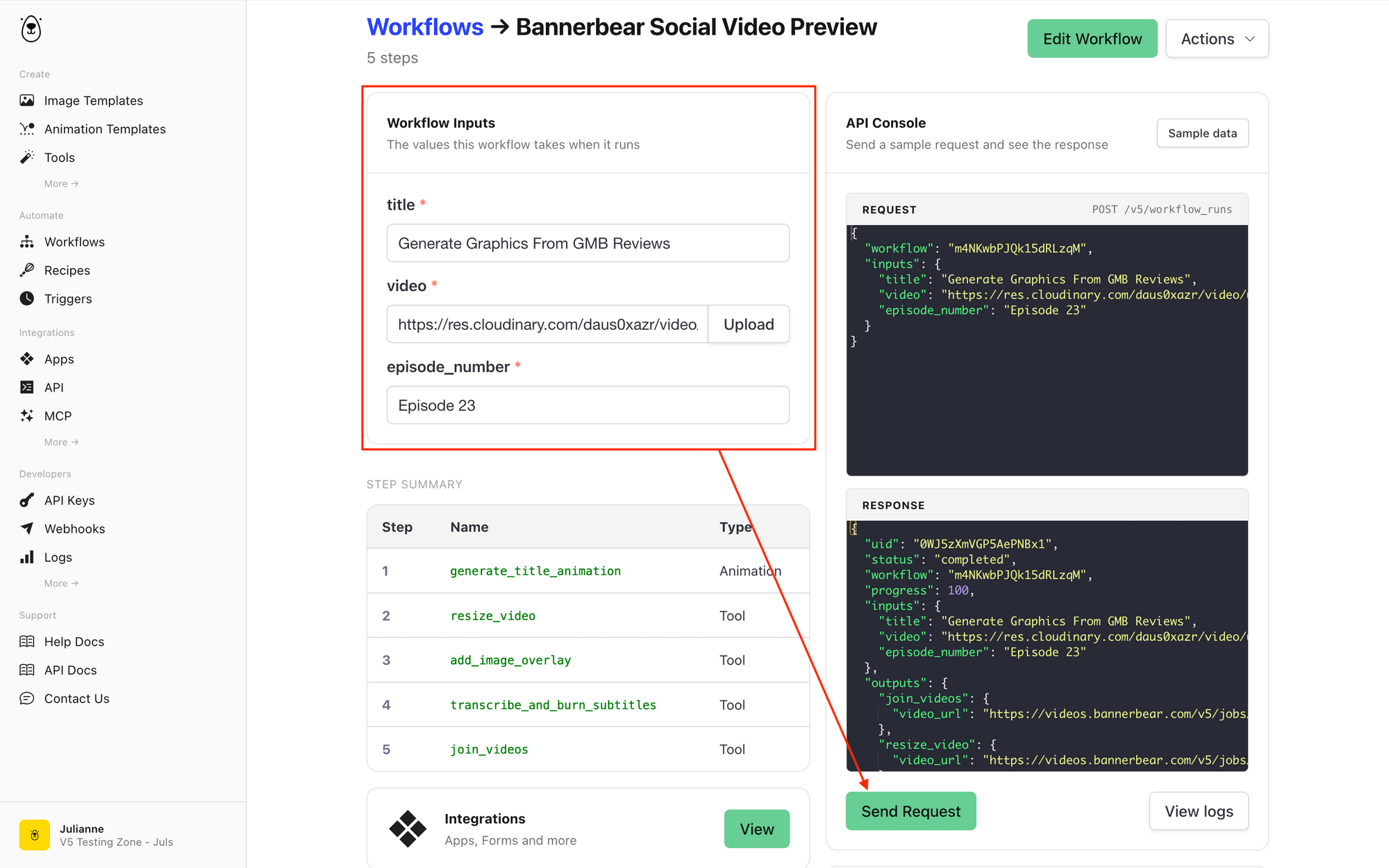
Task: Open Workflows hierarchy icon in sidebar
Action: click(x=27, y=242)
